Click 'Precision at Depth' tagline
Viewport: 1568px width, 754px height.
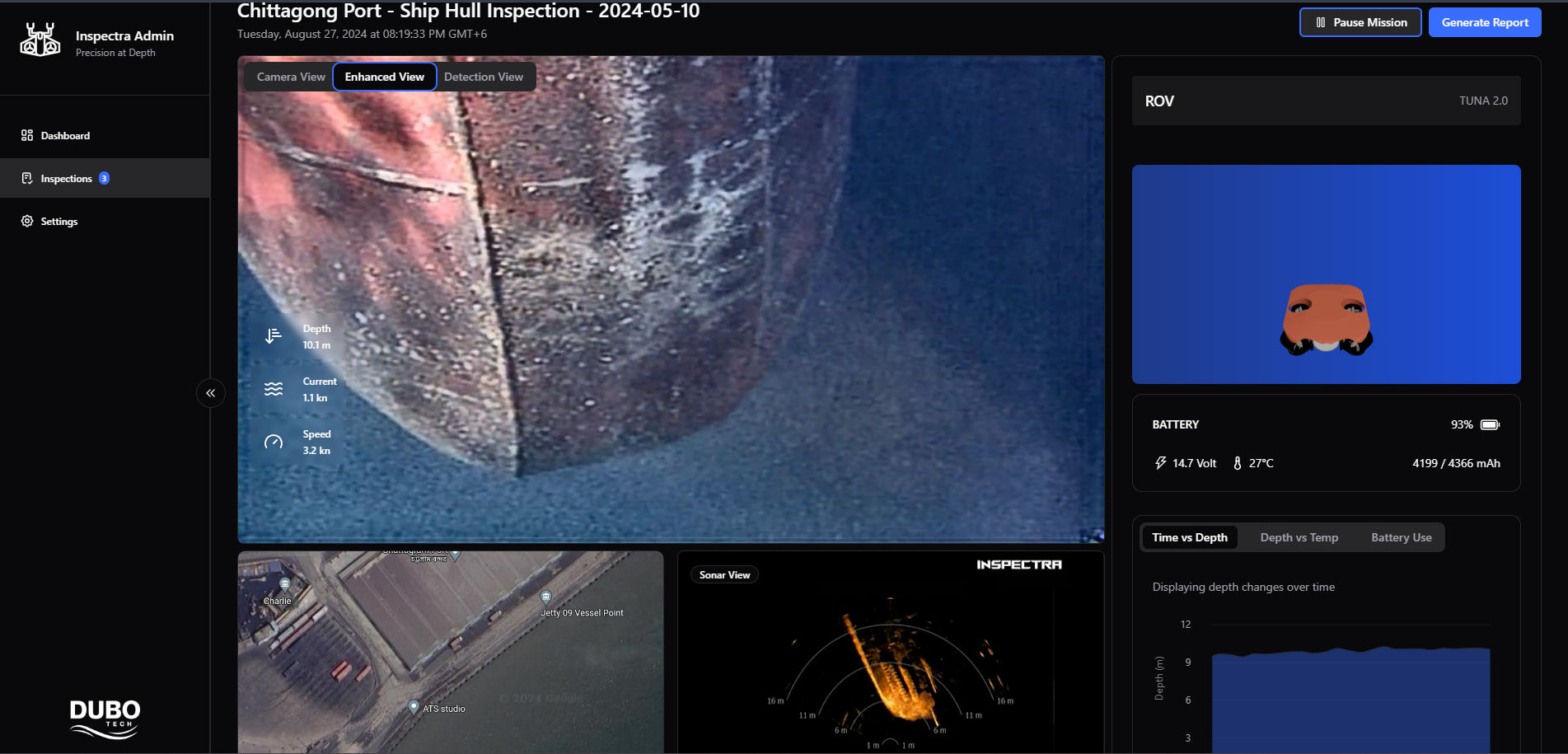tap(115, 53)
